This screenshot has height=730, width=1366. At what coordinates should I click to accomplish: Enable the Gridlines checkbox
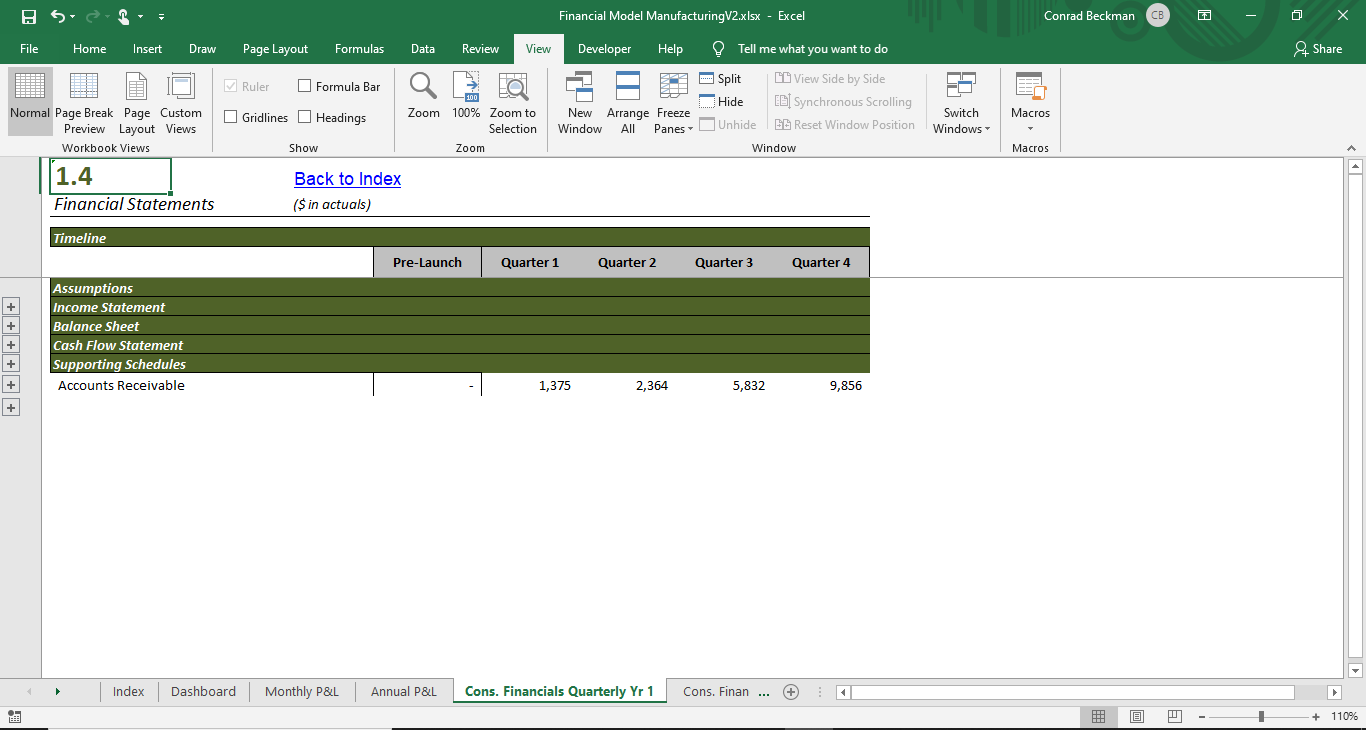(x=231, y=117)
